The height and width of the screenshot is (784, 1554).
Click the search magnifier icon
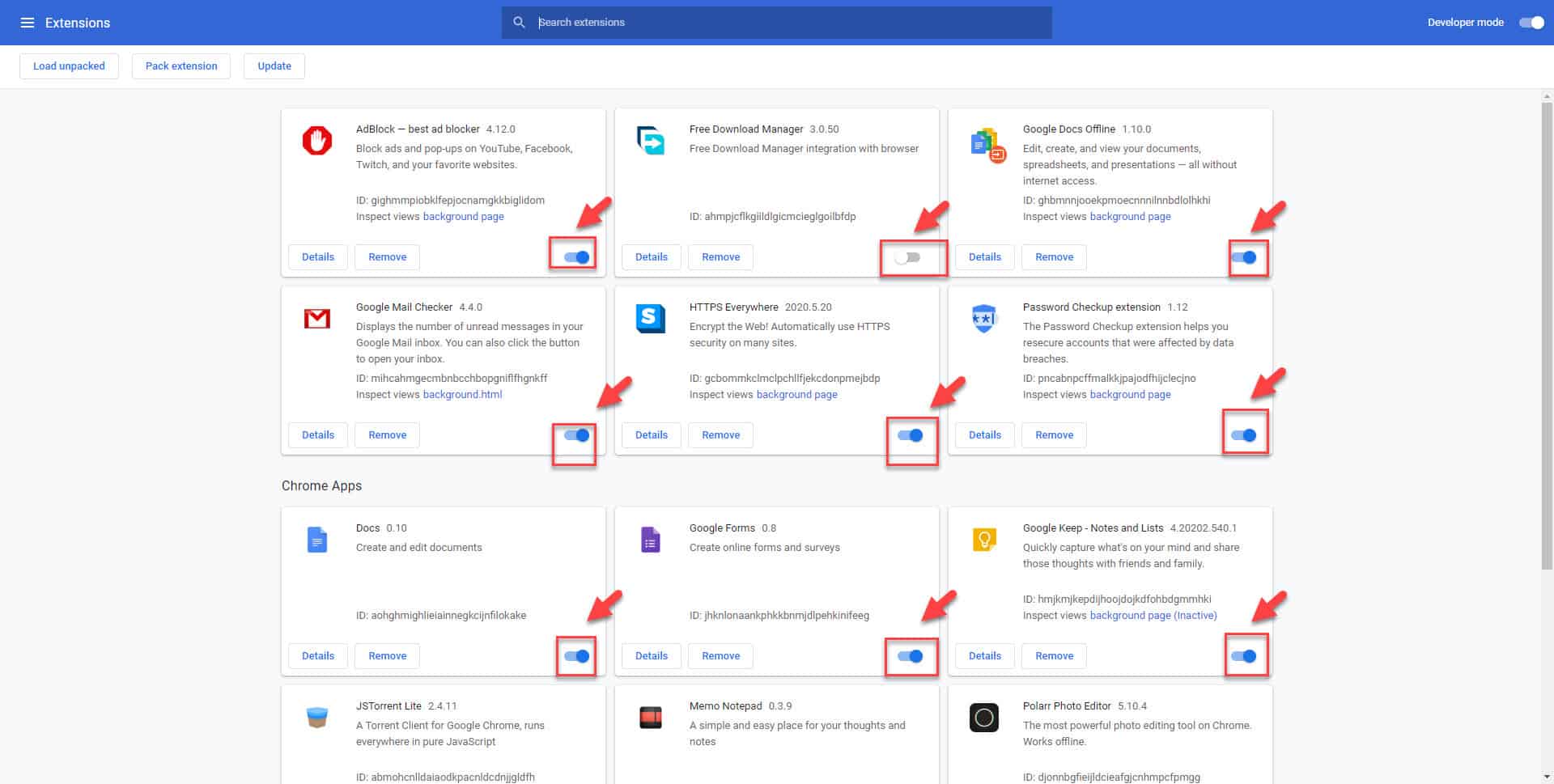click(520, 23)
